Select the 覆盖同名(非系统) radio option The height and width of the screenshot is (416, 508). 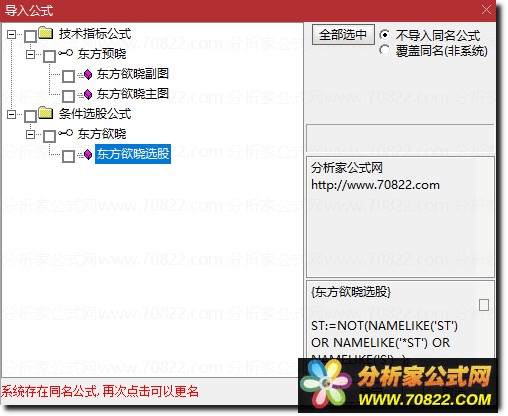pos(384,50)
